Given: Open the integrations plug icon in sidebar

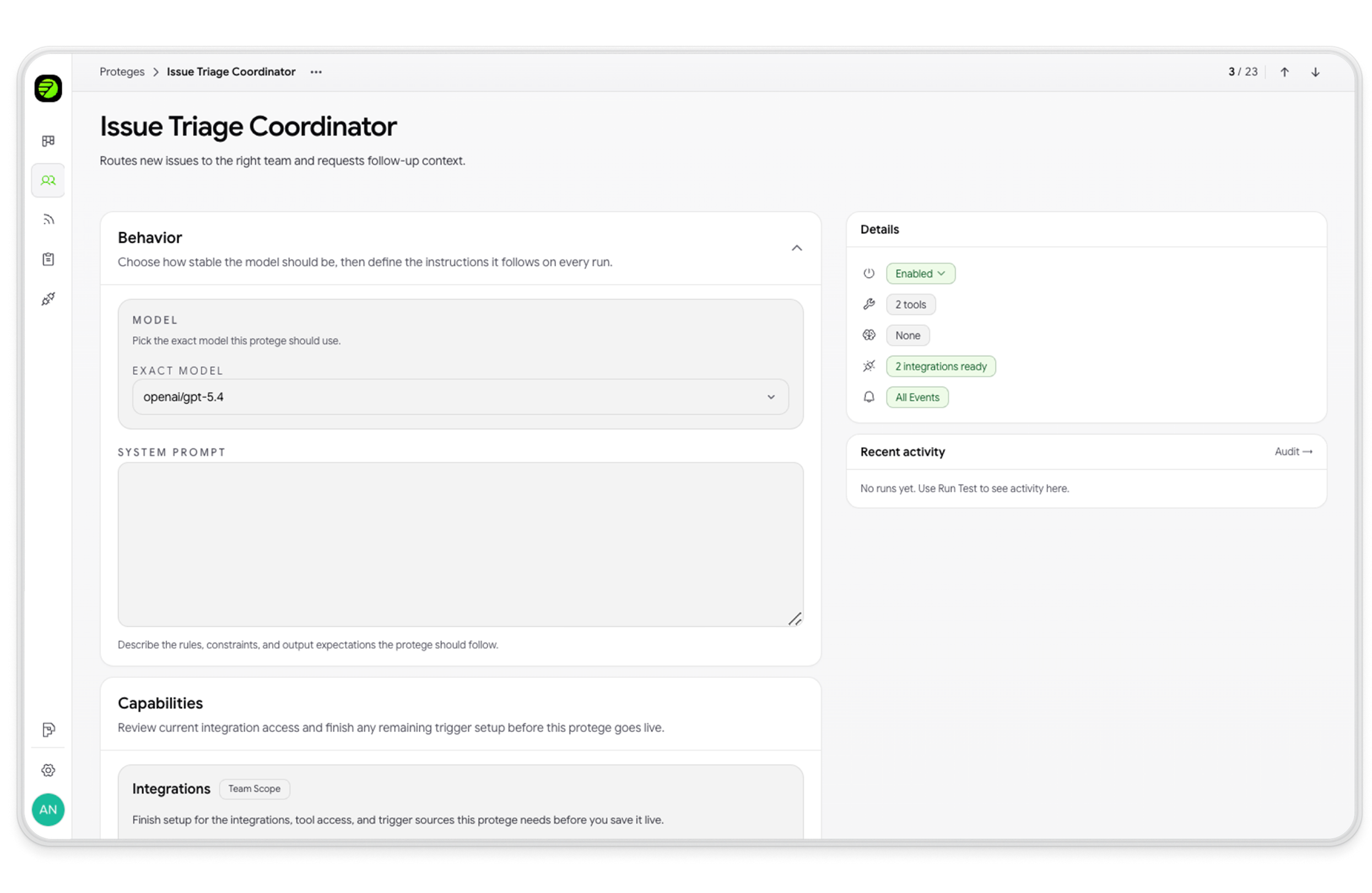Looking at the screenshot, I should (48, 299).
